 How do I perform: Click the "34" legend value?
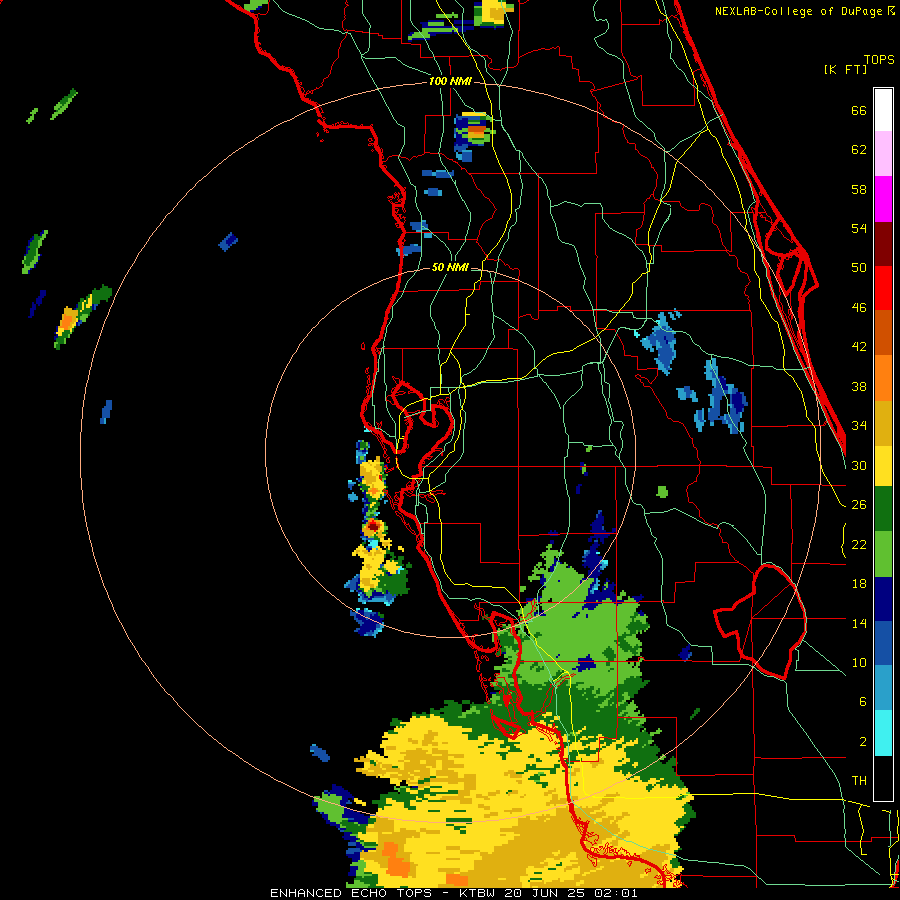click(859, 426)
